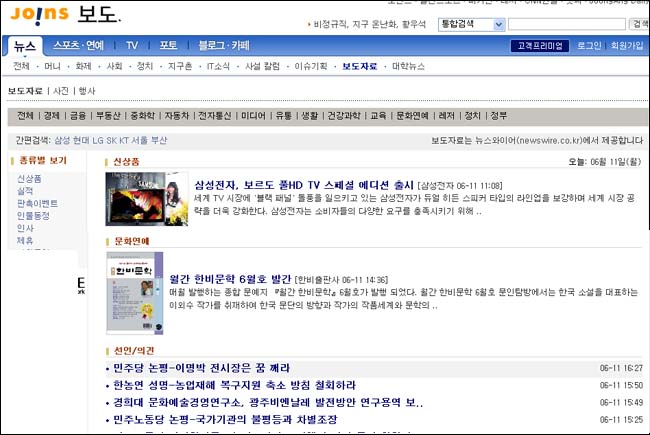Quick search for 삼성
650x435 pixels.
[62, 140]
